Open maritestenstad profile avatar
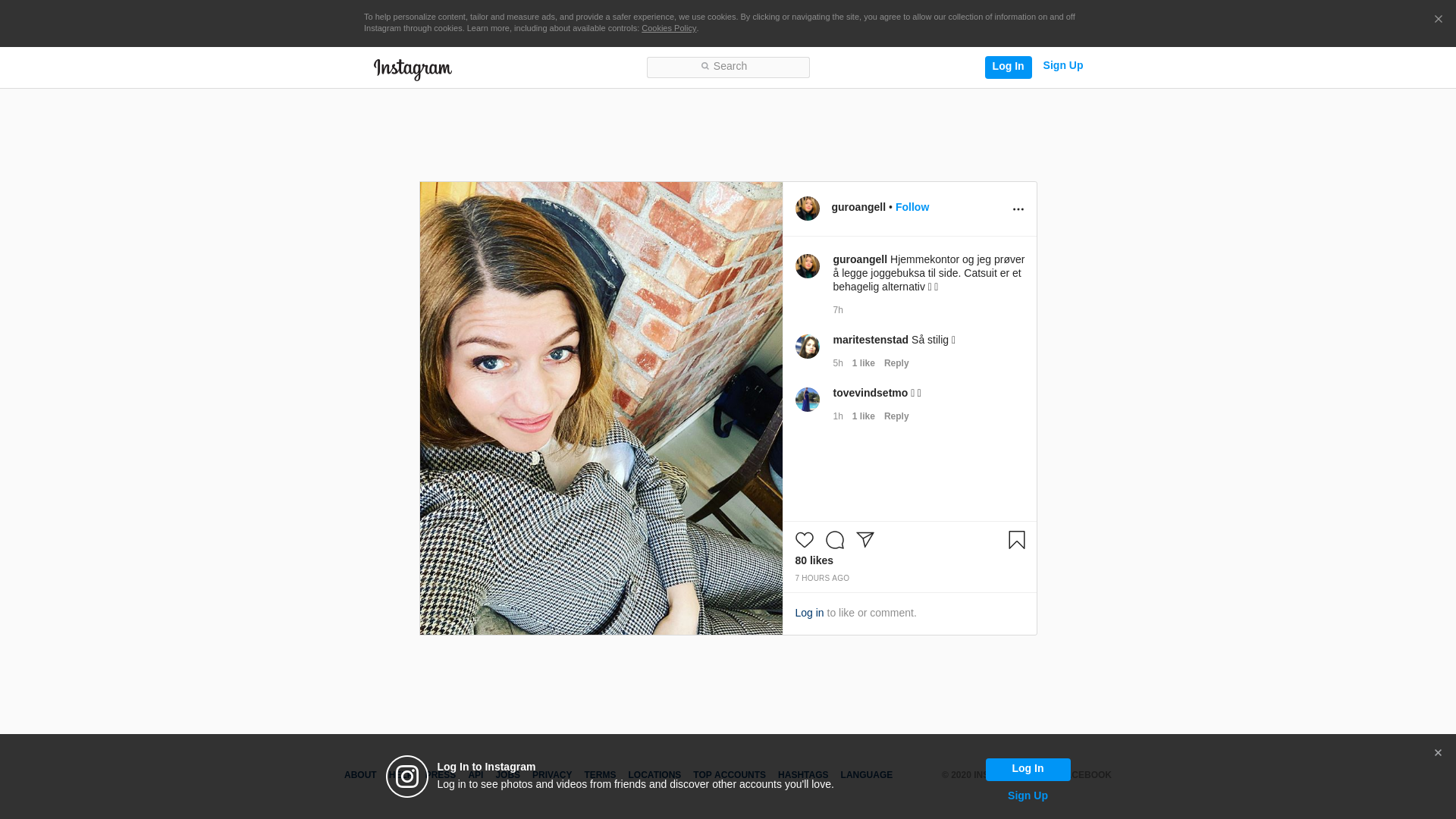The height and width of the screenshot is (819, 1456). point(808,347)
